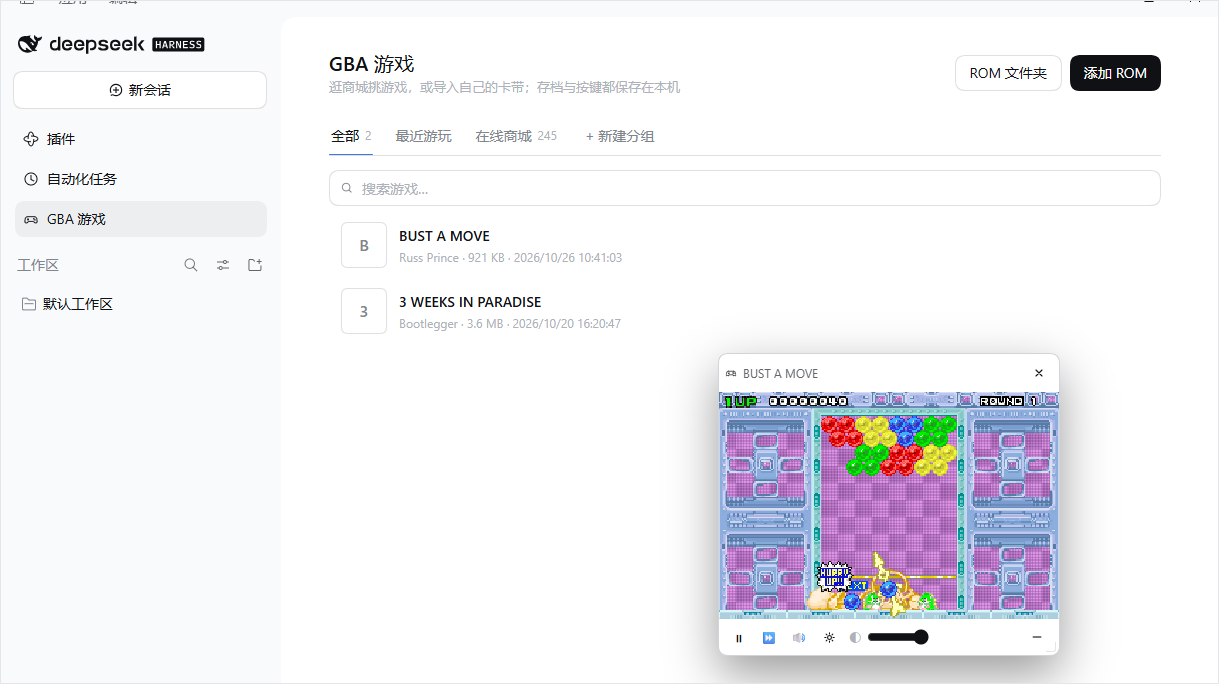This screenshot has width=1219, height=684.
Task: Open the 插件 plugins page
Action: pos(140,139)
